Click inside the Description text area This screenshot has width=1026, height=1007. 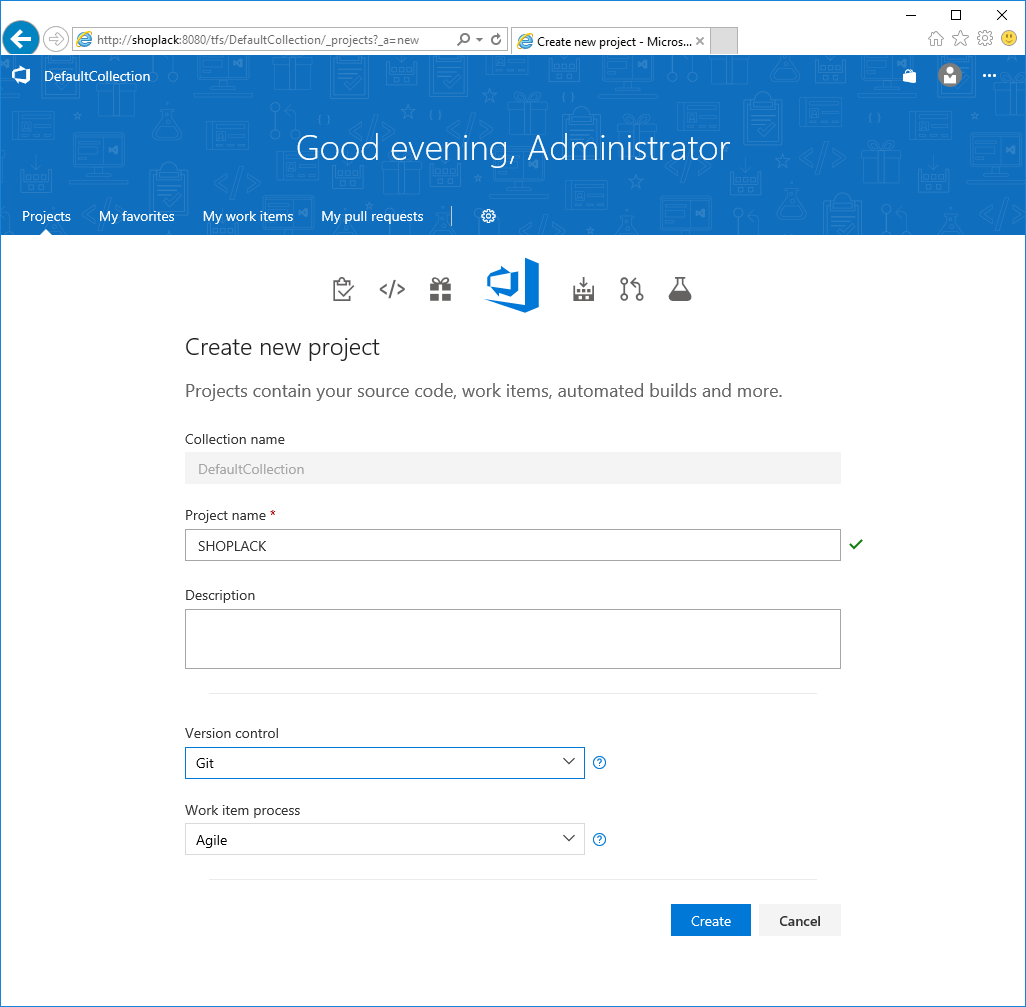[512, 639]
